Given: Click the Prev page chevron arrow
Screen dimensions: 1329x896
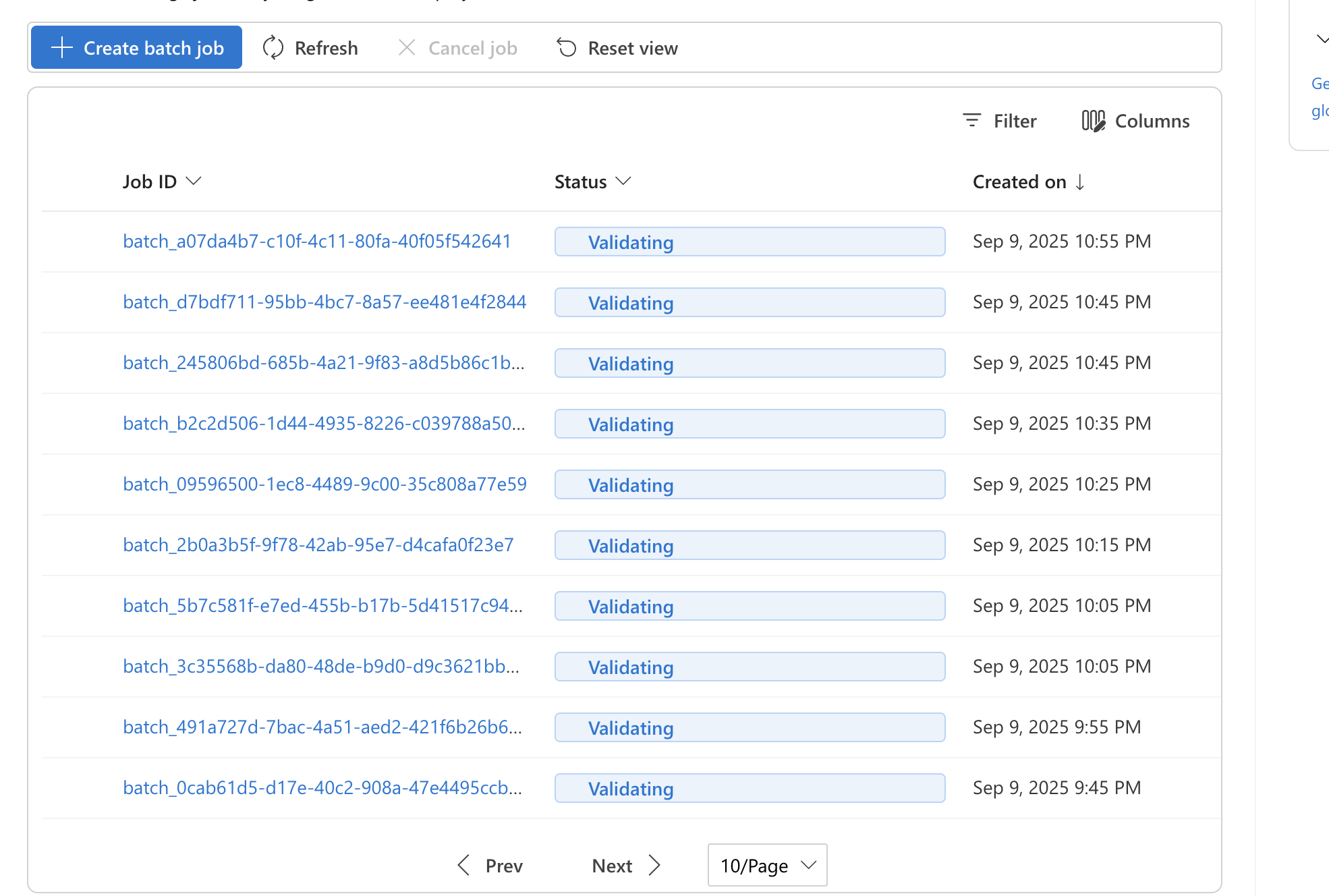Looking at the screenshot, I should (x=463, y=865).
